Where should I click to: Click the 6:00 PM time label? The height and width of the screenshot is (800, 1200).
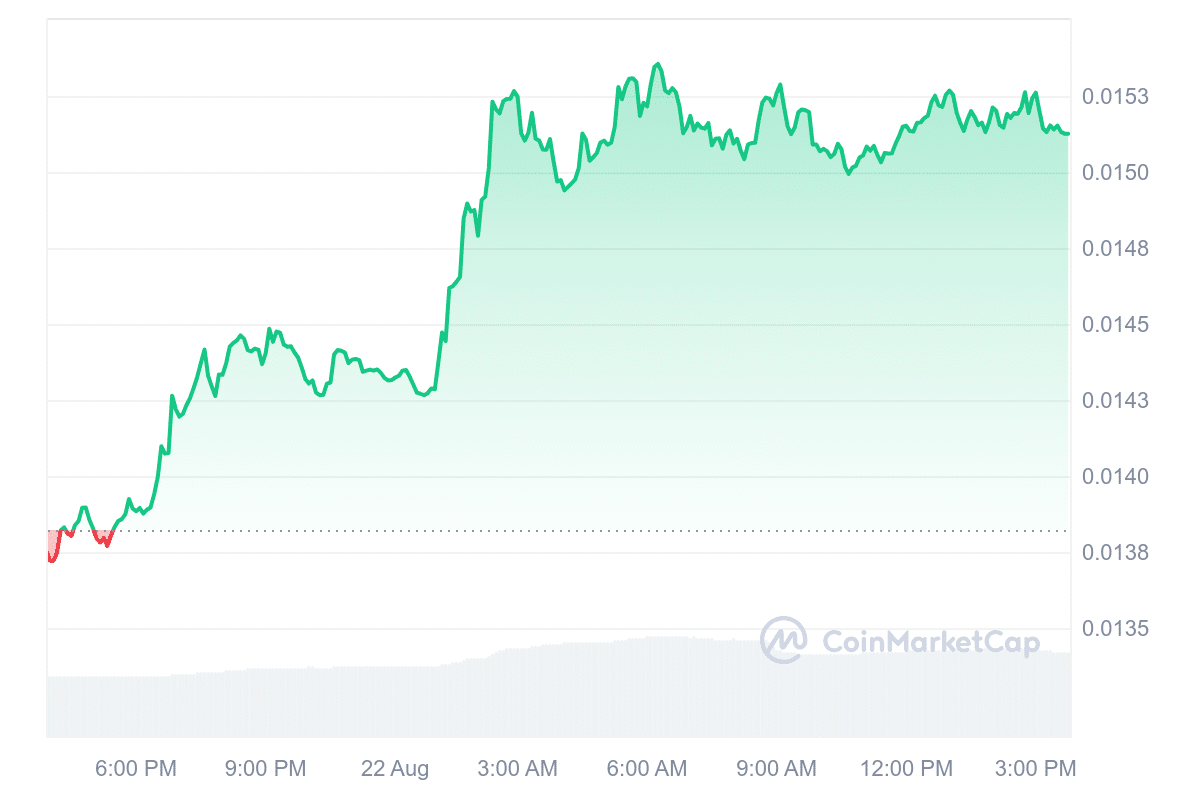point(136,769)
